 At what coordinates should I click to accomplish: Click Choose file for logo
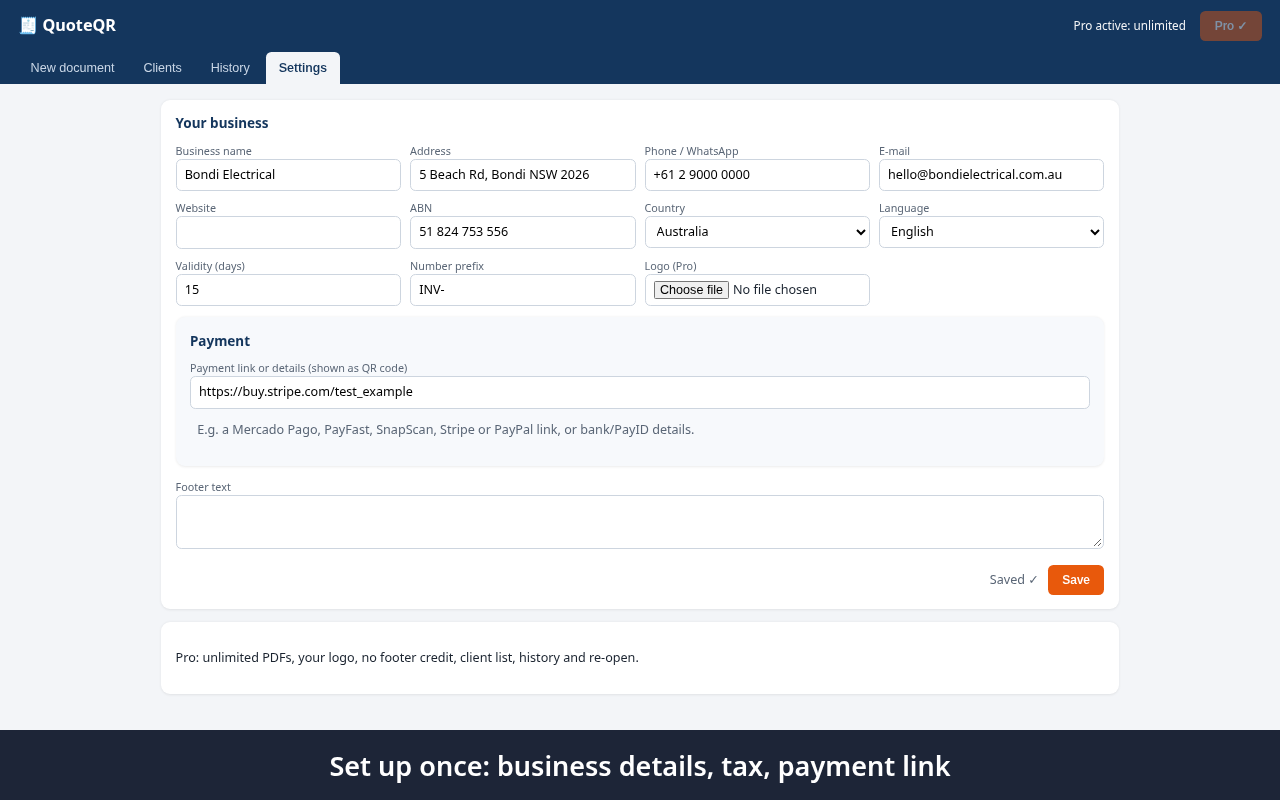[x=691, y=290]
